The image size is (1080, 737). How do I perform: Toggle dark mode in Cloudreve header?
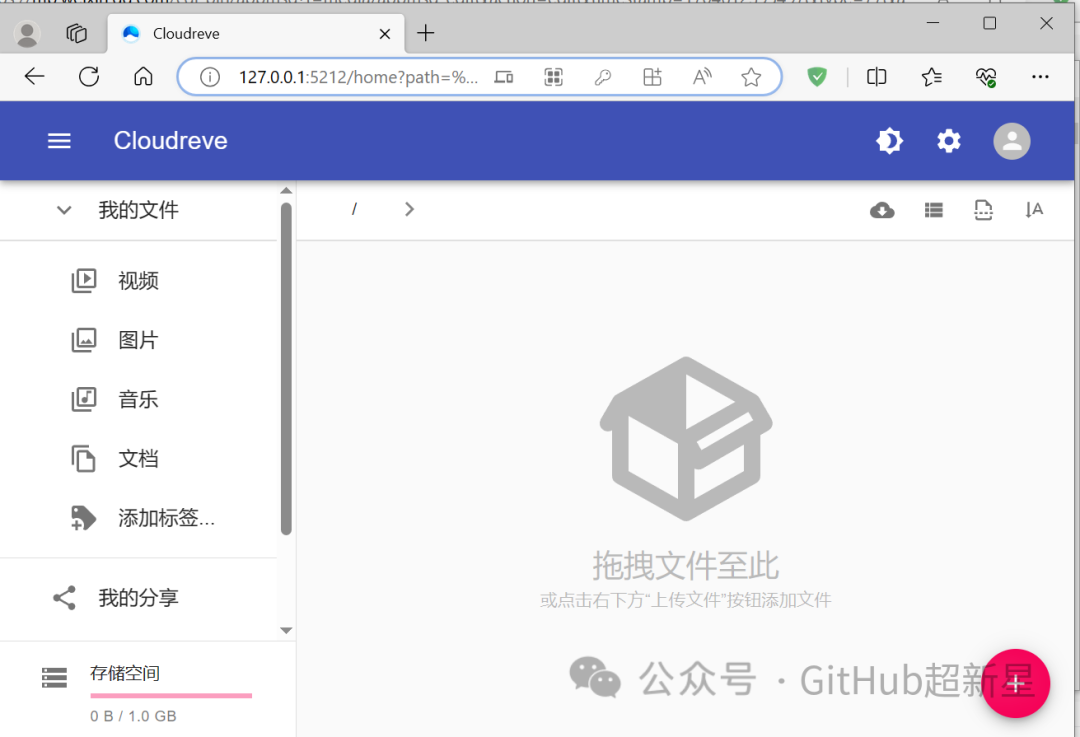tap(889, 141)
